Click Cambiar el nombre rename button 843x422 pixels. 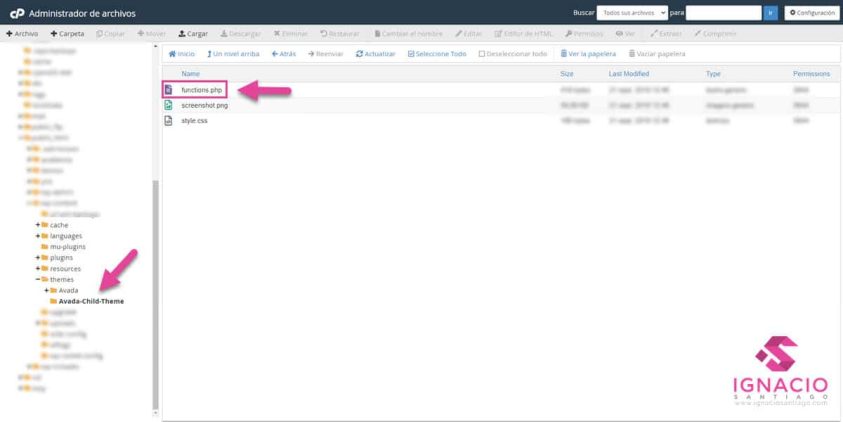pos(408,33)
